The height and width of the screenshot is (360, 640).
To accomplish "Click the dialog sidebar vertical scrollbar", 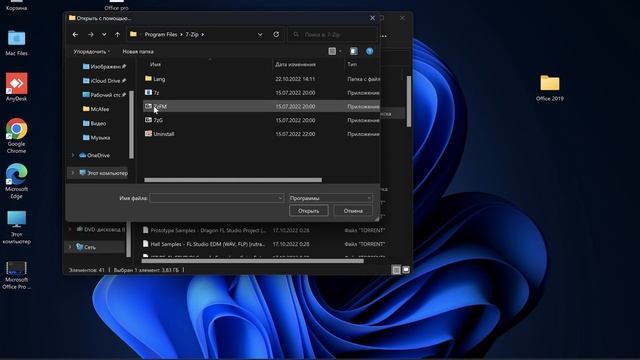I will pyautogui.click(x=131, y=124).
